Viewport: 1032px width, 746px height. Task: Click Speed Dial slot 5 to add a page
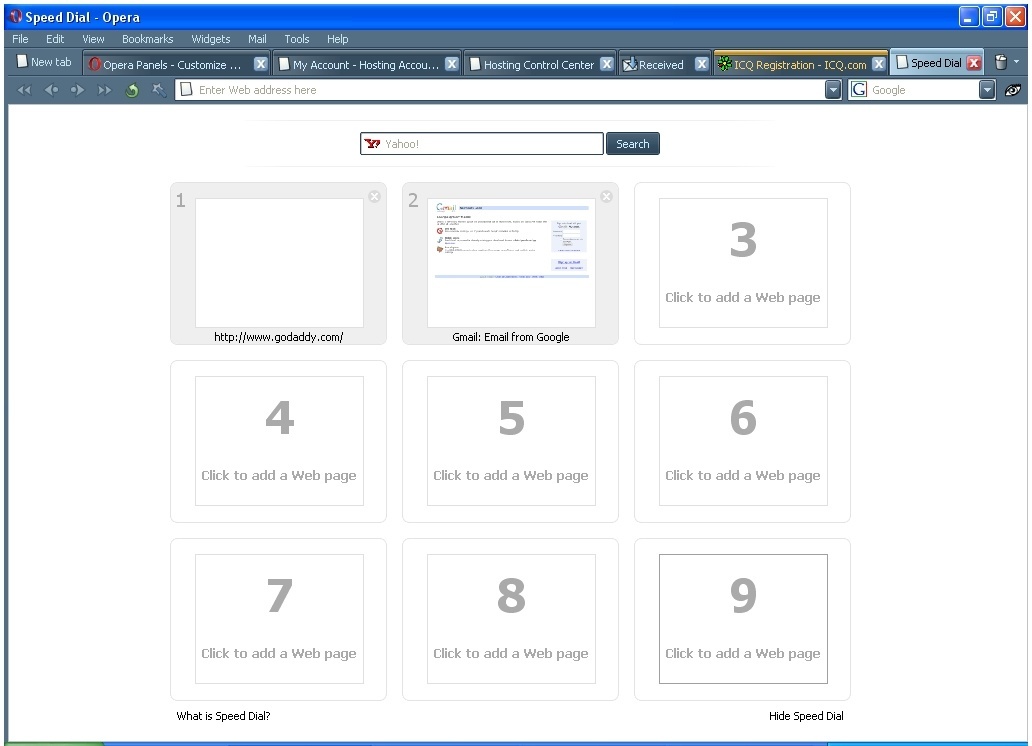click(510, 440)
